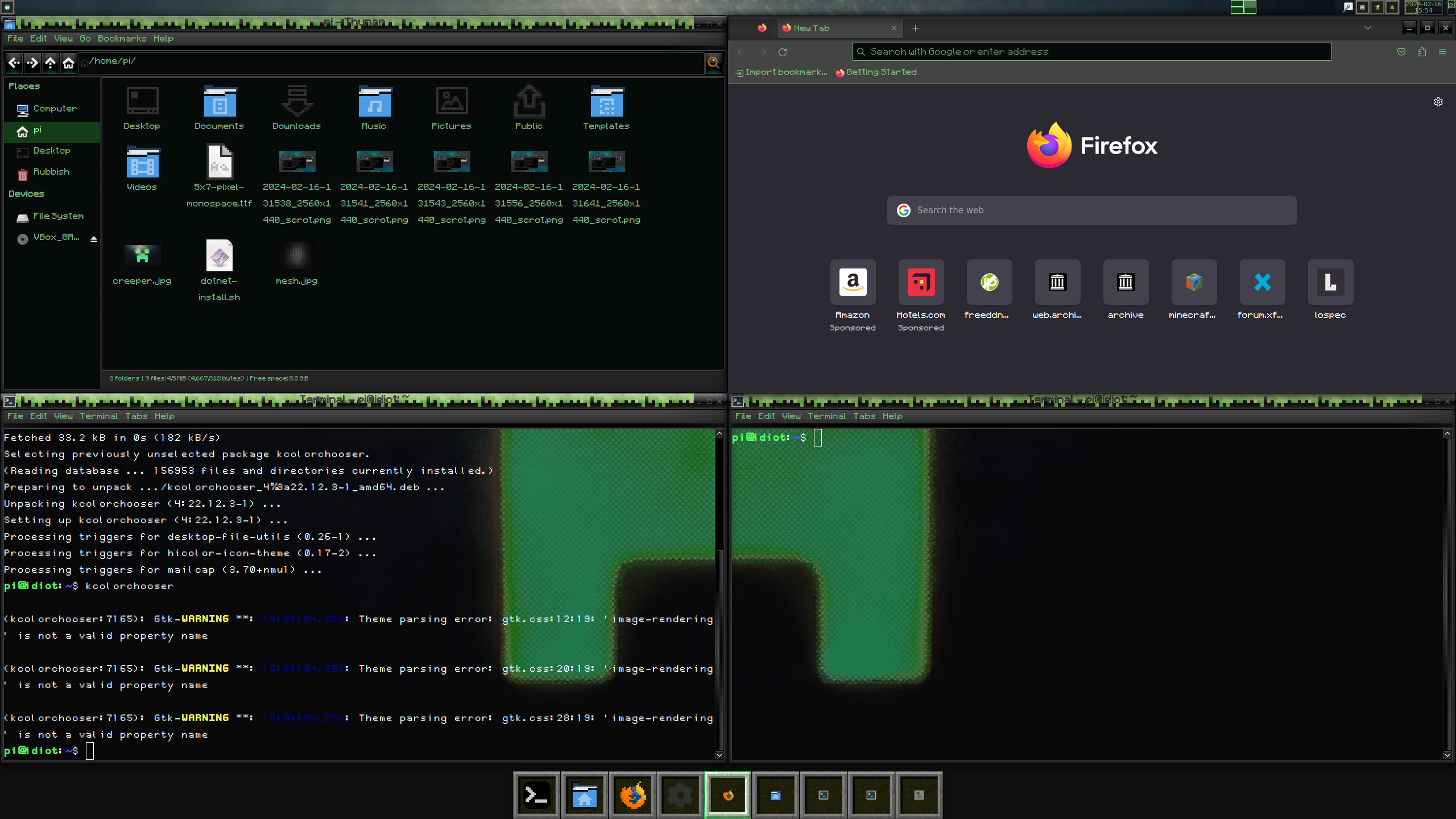This screenshot has width=1456, height=819.
Task: Eject the VBox_GAs volume in Thunar
Action: [93, 239]
